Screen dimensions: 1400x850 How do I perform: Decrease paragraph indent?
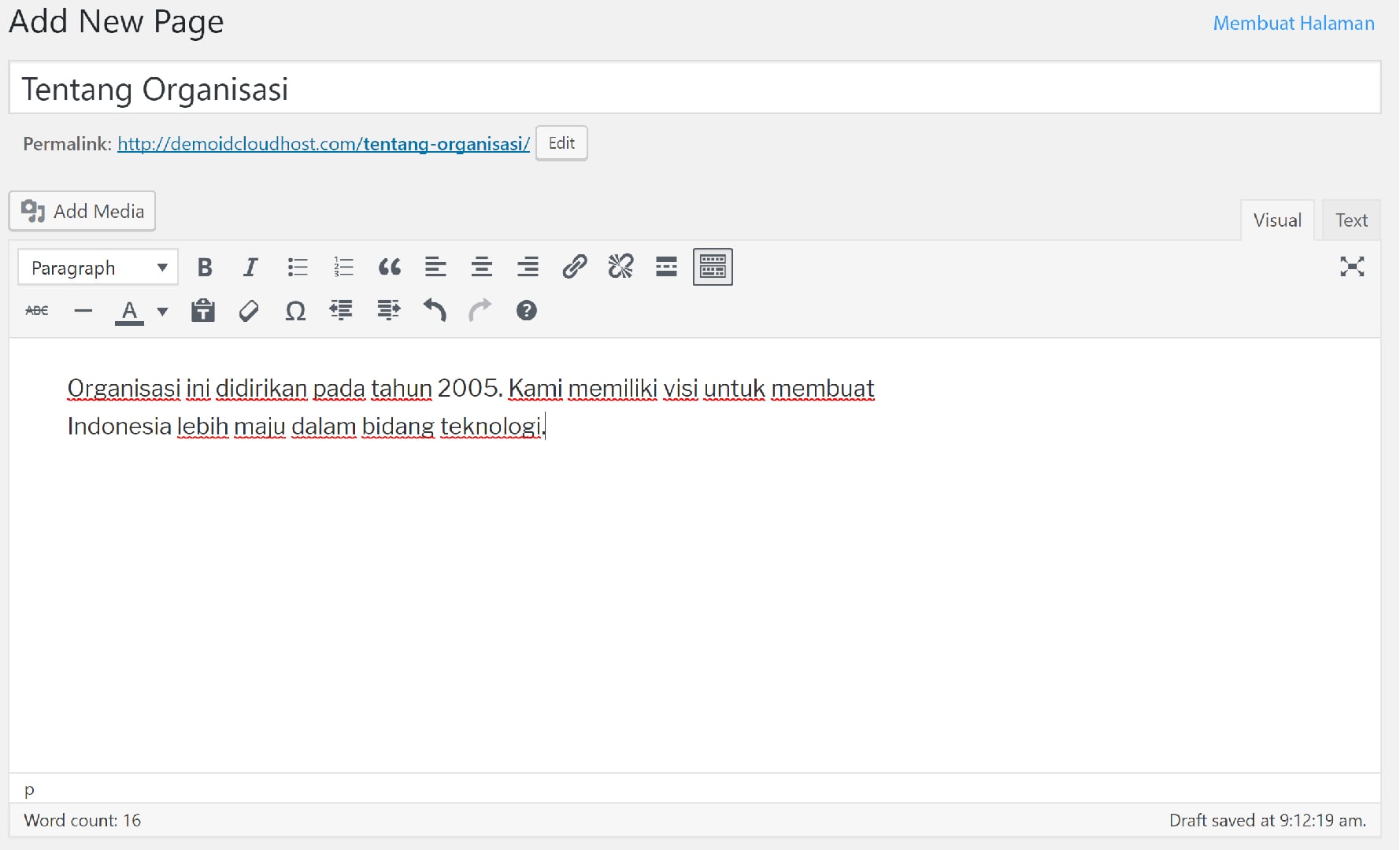pos(341,311)
